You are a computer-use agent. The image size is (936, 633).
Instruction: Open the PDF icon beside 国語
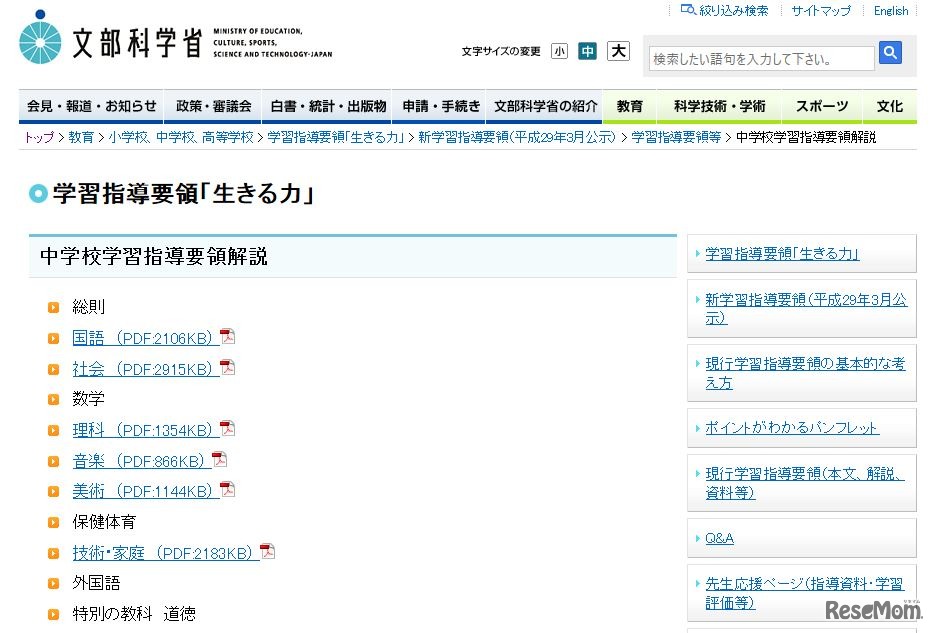coord(227,337)
